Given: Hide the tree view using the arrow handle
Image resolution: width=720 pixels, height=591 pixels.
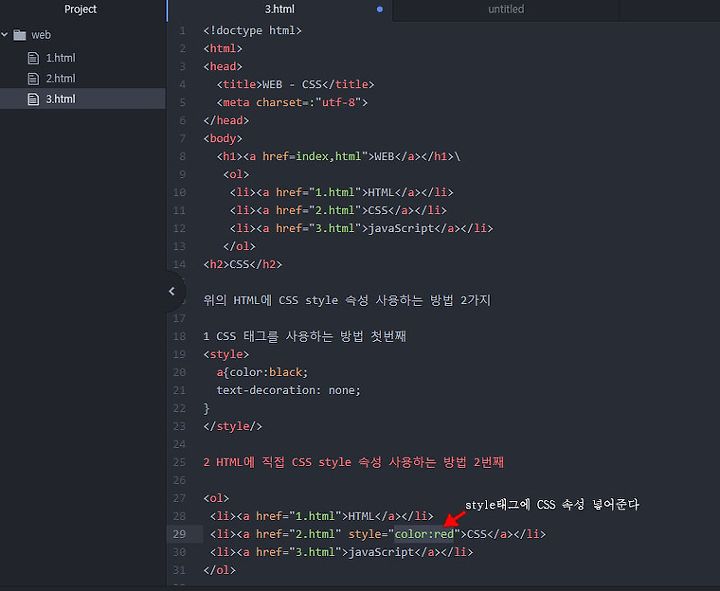Looking at the screenshot, I should click(172, 291).
